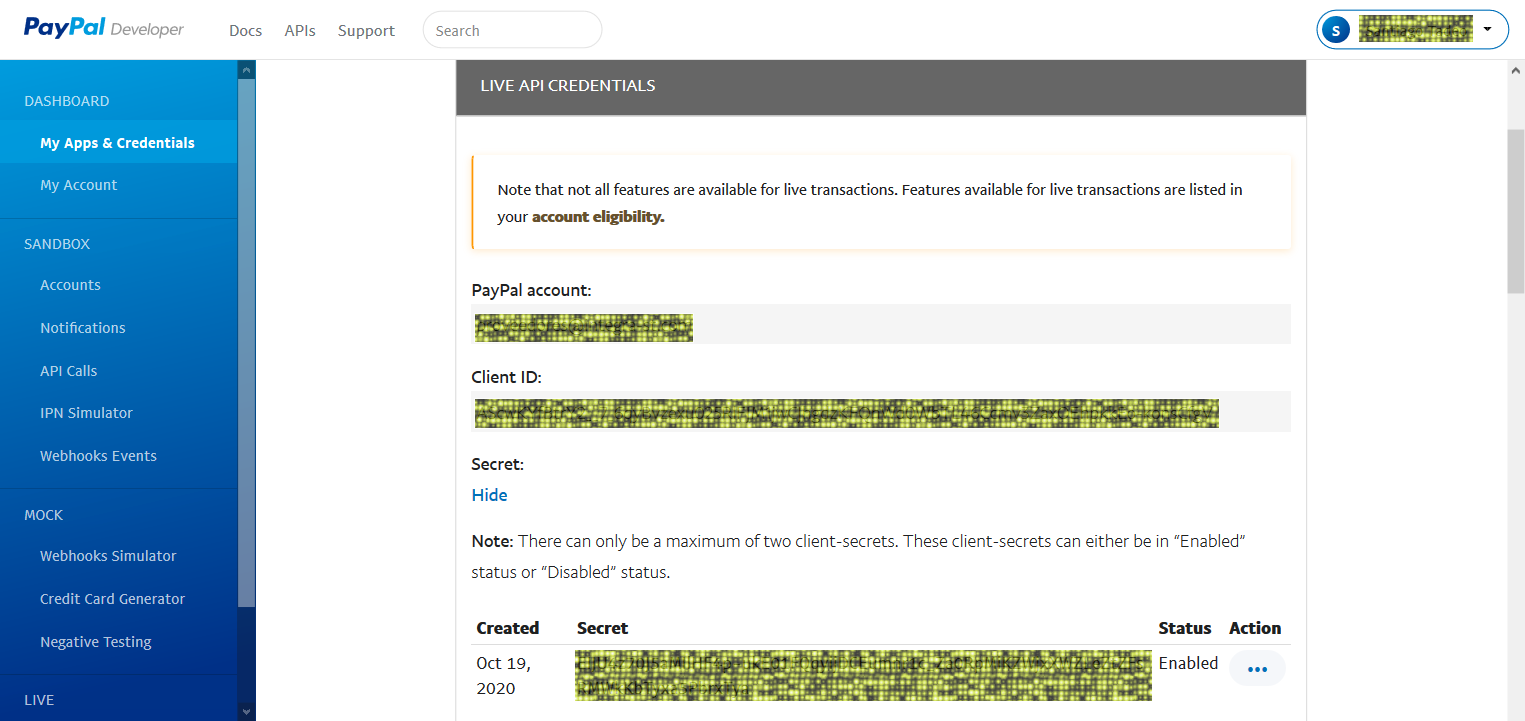The height and width of the screenshot is (721, 1525).
Task: Click the PayPal Developer logo
Action: point(104,29)
